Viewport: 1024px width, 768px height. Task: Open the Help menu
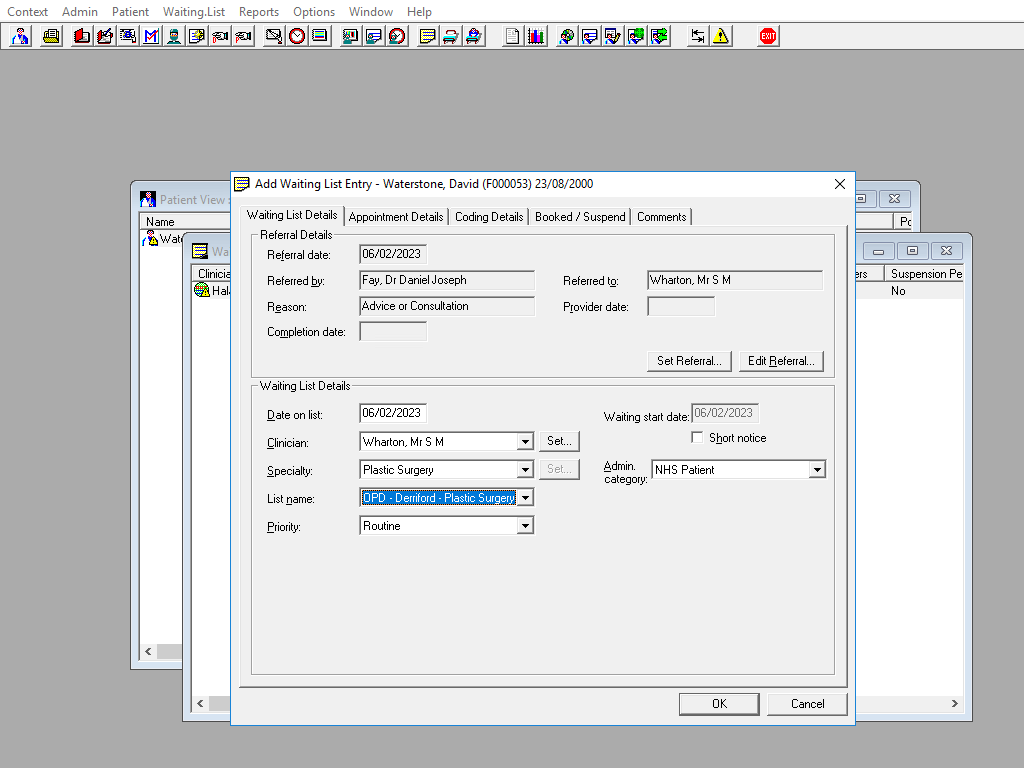pyautogui.click(x=419, y=12)
